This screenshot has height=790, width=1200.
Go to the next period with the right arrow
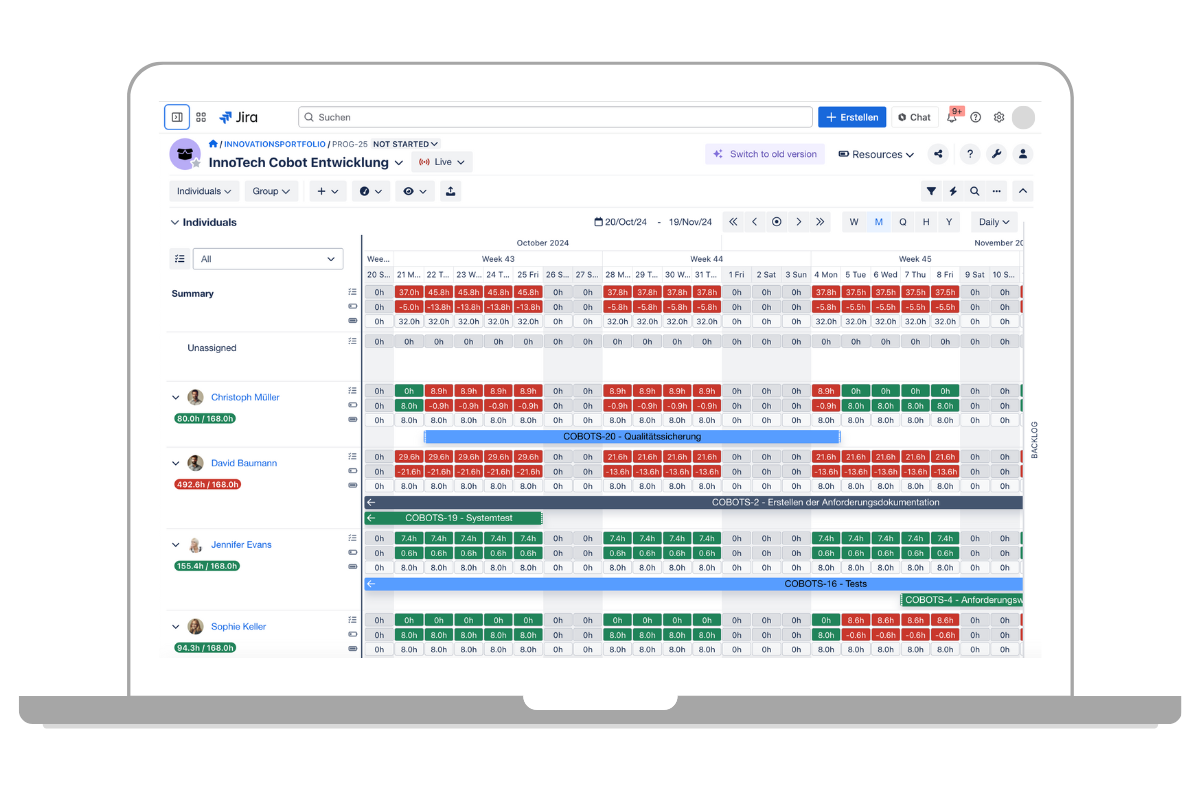798,222
